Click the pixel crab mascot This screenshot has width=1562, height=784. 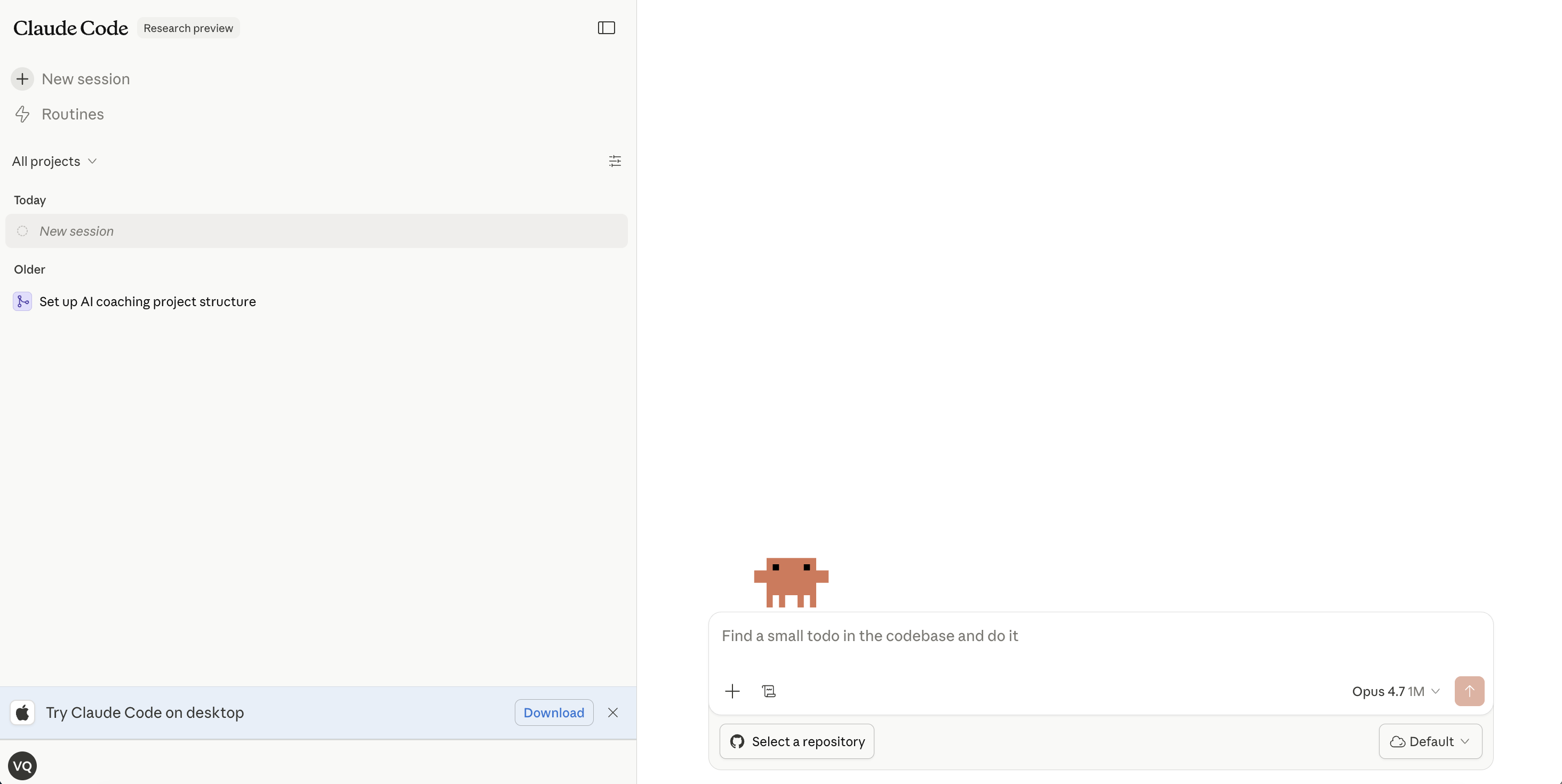(791, 581)
